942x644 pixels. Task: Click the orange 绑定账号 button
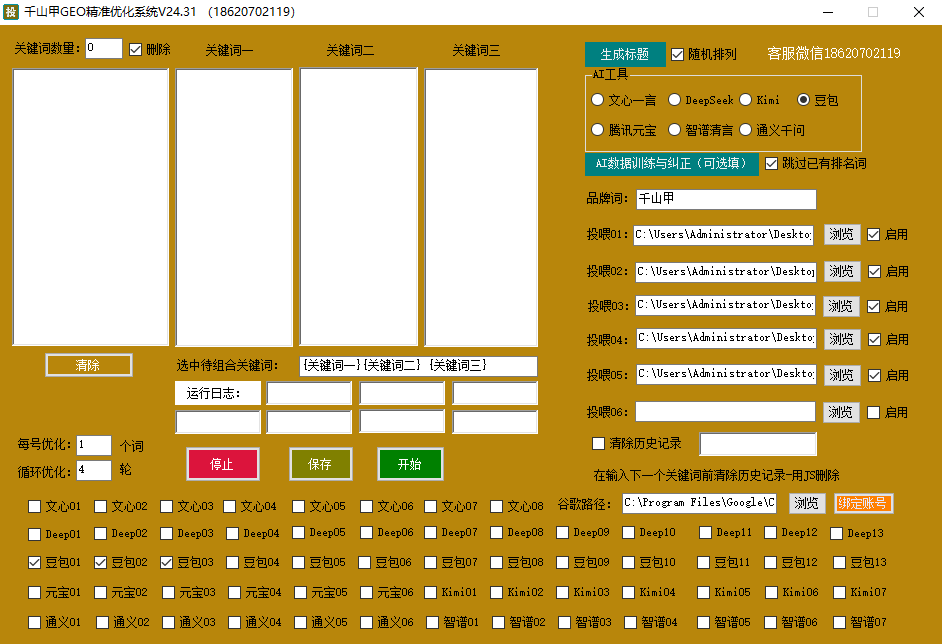pos(863,503)
